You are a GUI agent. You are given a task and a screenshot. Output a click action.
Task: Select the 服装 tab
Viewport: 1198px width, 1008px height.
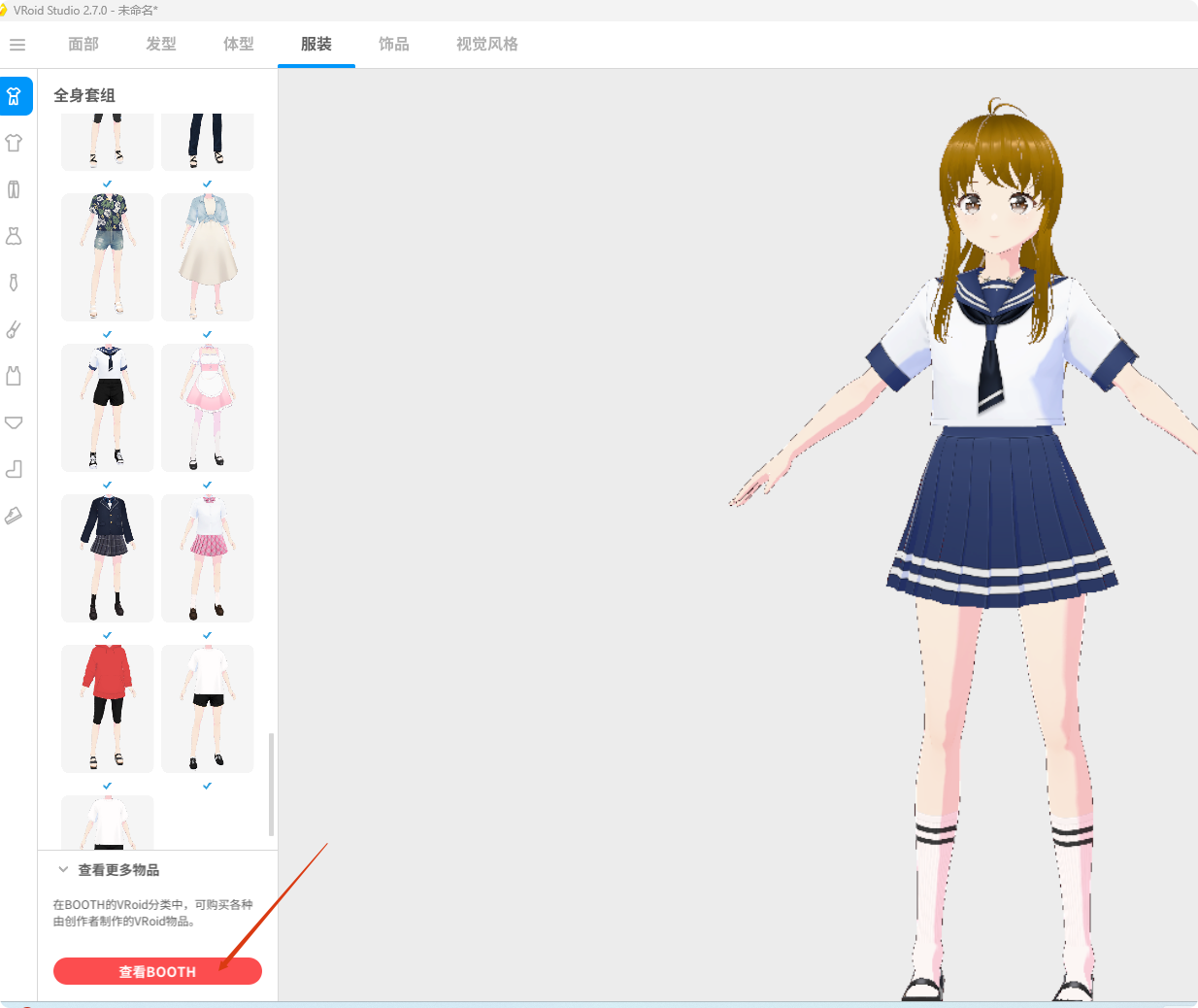(x=316, y=45)
